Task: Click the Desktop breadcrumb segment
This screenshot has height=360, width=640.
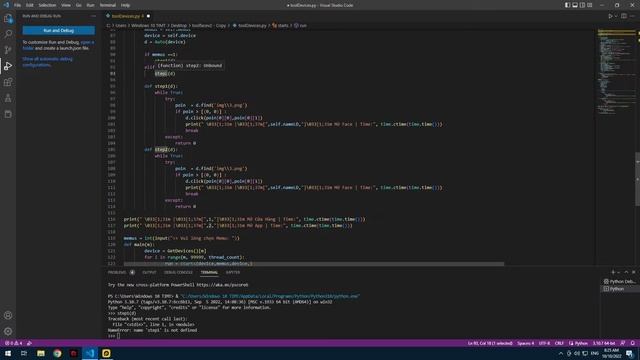Action: click(x=179, y=25)
